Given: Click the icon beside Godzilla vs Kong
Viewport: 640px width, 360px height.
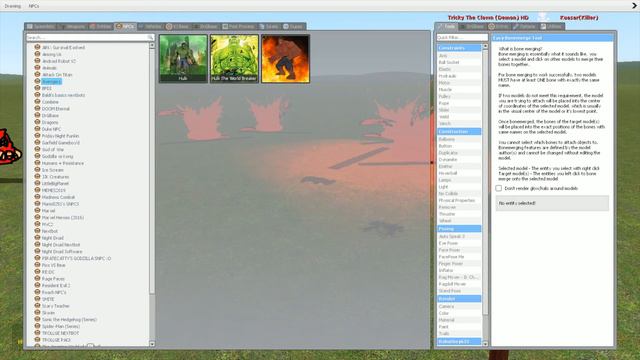Looking at the screenshot, I should (x=38, y=156).
